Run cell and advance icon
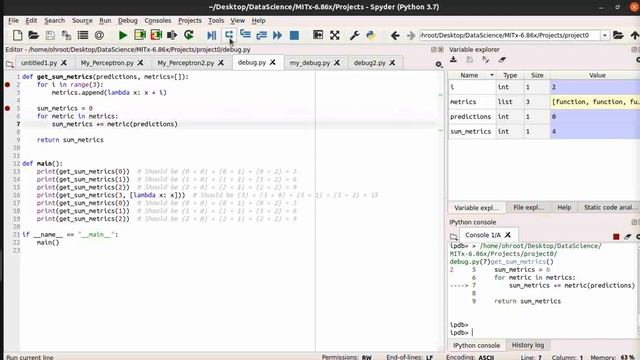Image resolution: width=640 pixels, height=360 pixels. (x=156, y=35)
